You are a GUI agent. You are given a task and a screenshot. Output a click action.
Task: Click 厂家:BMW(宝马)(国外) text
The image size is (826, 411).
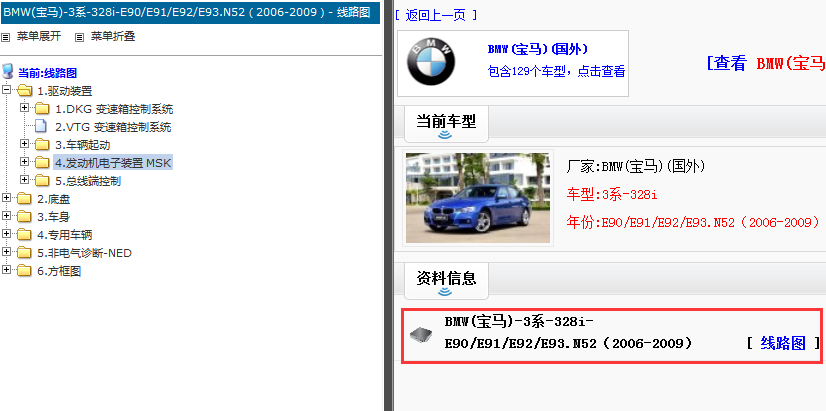point(636,167)
